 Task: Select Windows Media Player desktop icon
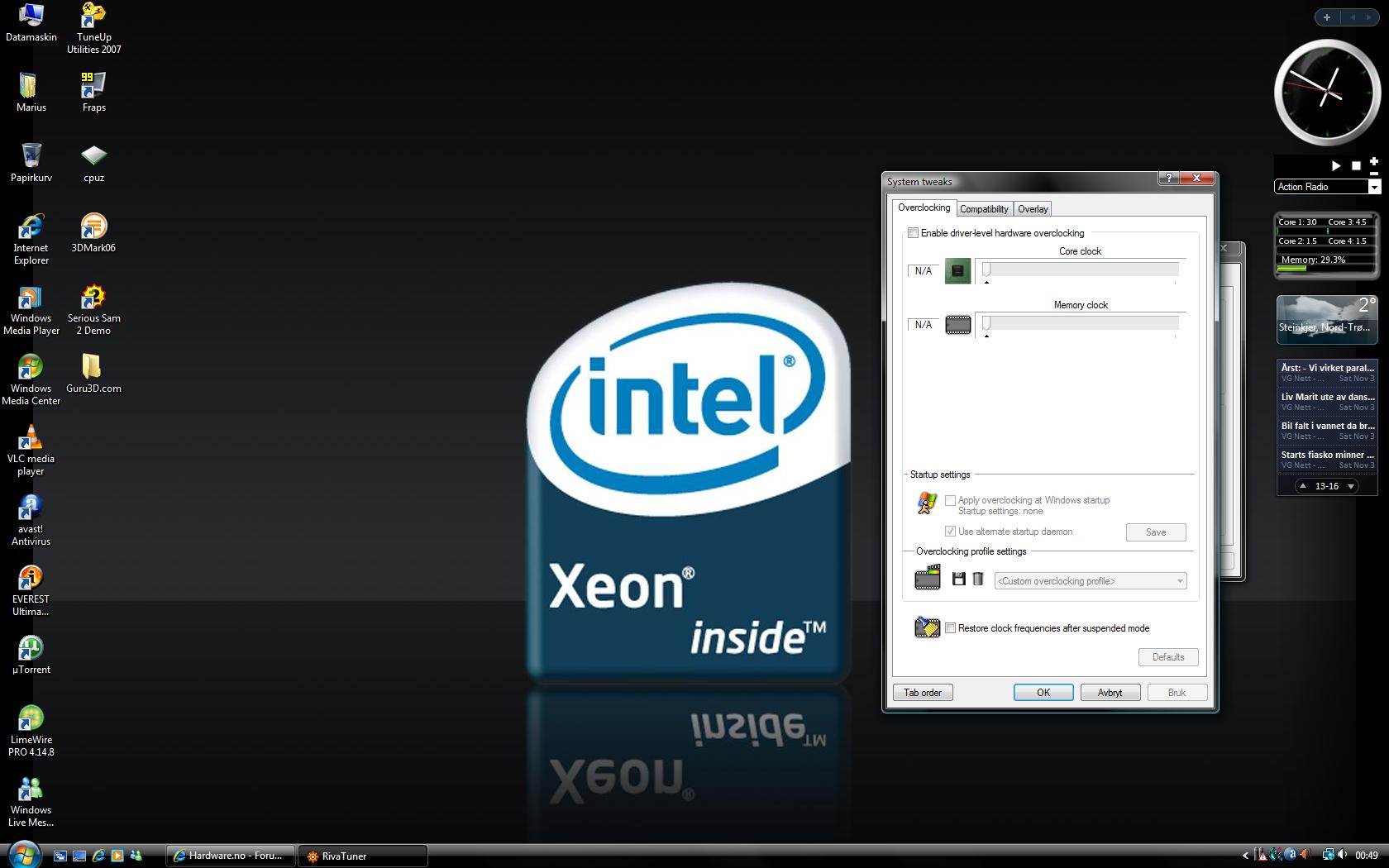coord(31,309)
